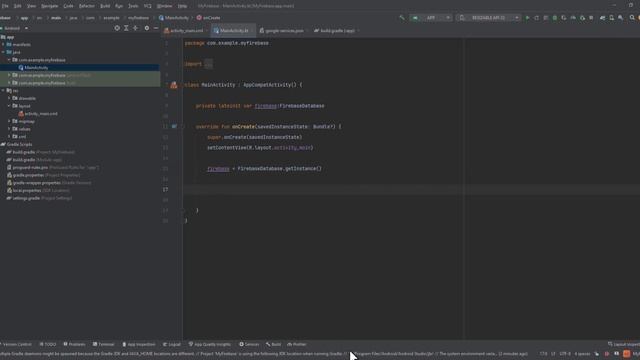
Task: Click the getInstance() call in the editor
Action: tap(302, 169)
